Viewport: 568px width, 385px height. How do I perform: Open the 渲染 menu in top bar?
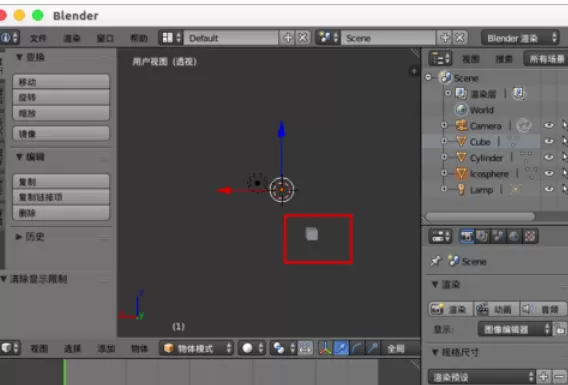coord(72,38)
